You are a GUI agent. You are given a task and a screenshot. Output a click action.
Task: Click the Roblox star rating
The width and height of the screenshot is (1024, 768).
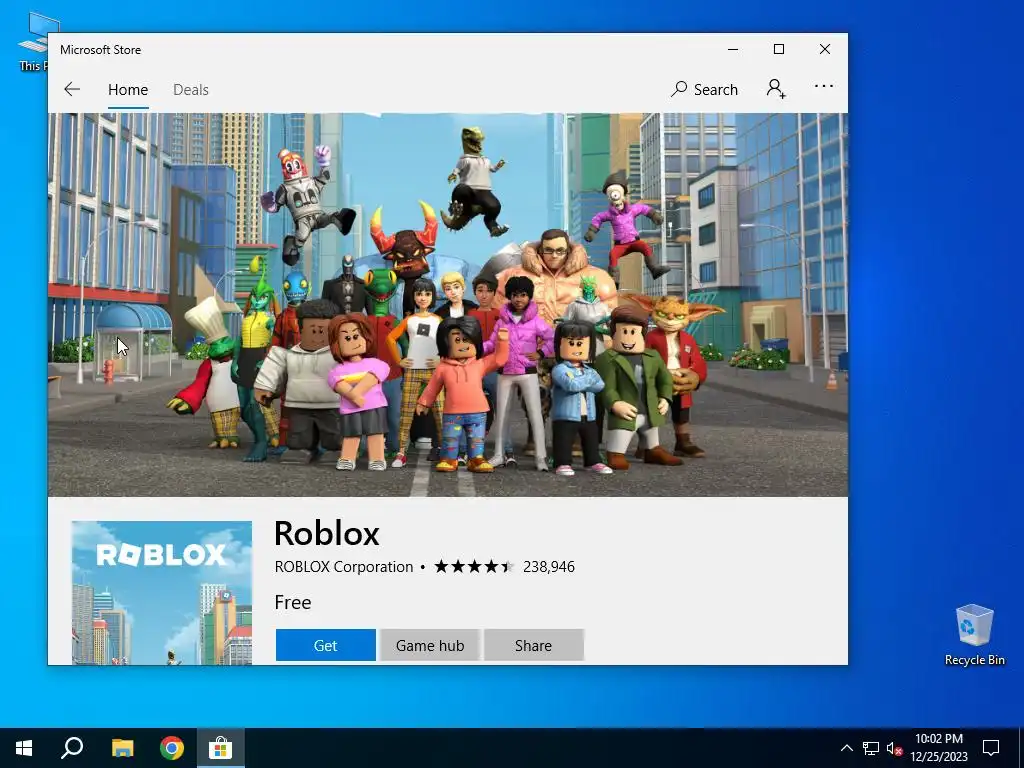(474, 566)
